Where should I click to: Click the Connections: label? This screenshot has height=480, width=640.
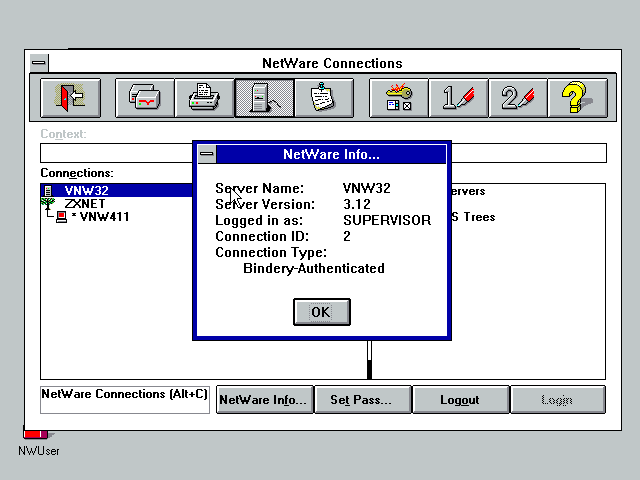point(77,173)
